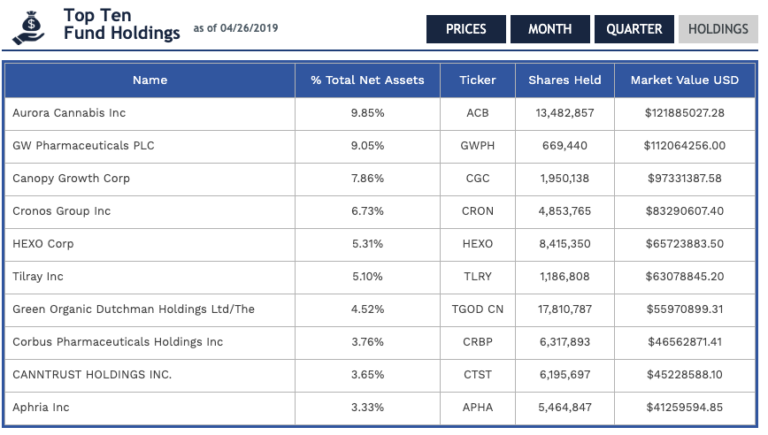Image resolution: width=768 pixels, height=435 pixels.
Task: Click the 9.85% net assets value
Action: [x=367, y=113]
